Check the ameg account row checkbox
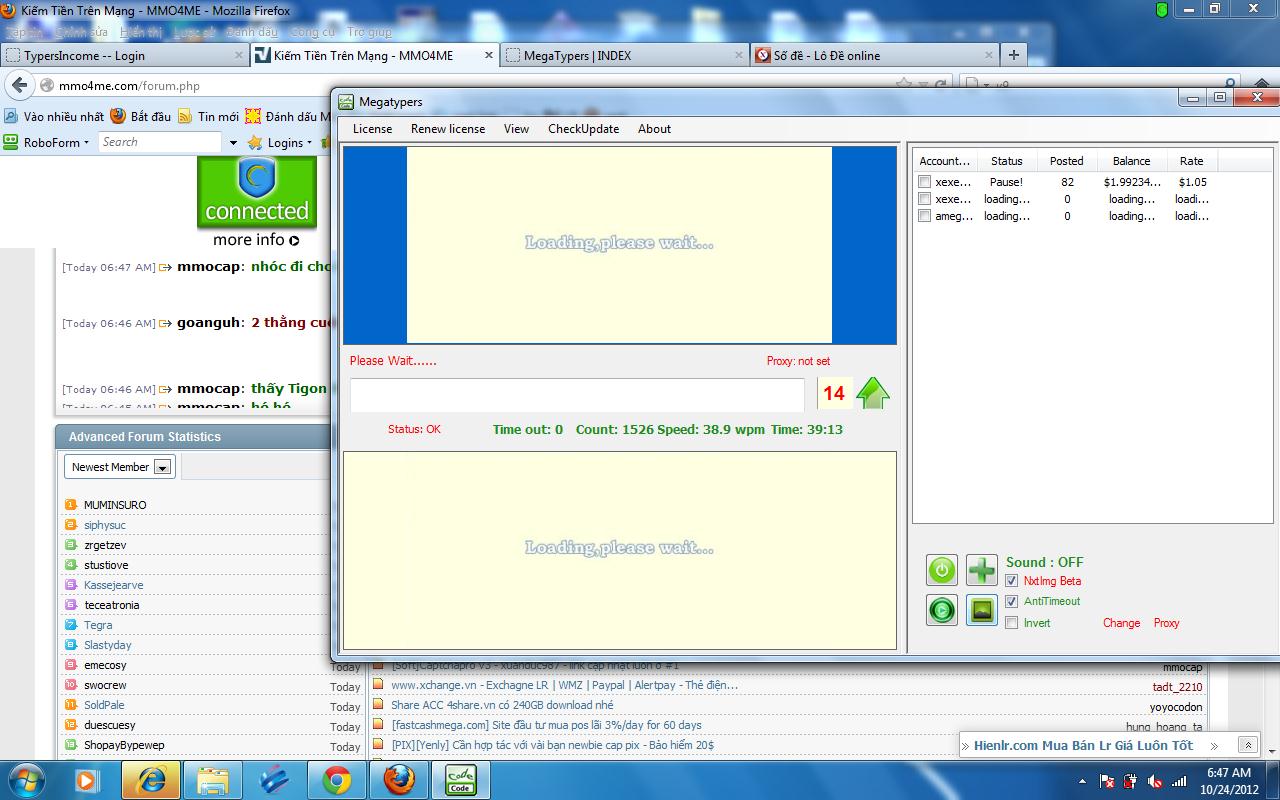Viewport: 1280px width, 800px height. [925, 216]
